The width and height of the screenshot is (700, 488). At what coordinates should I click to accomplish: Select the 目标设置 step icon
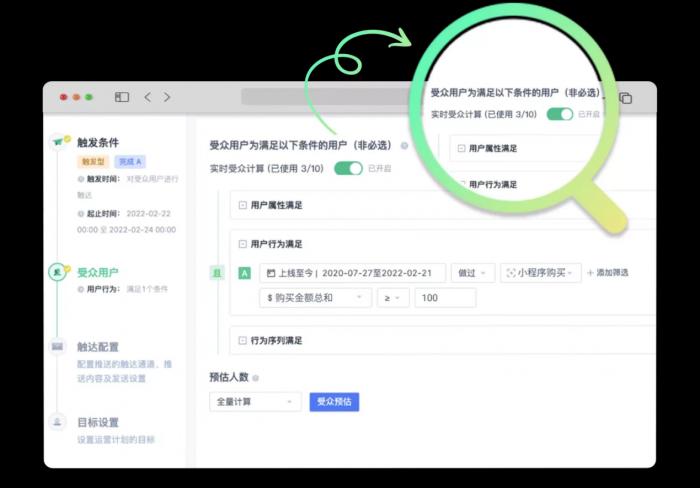tap(57, 422)
